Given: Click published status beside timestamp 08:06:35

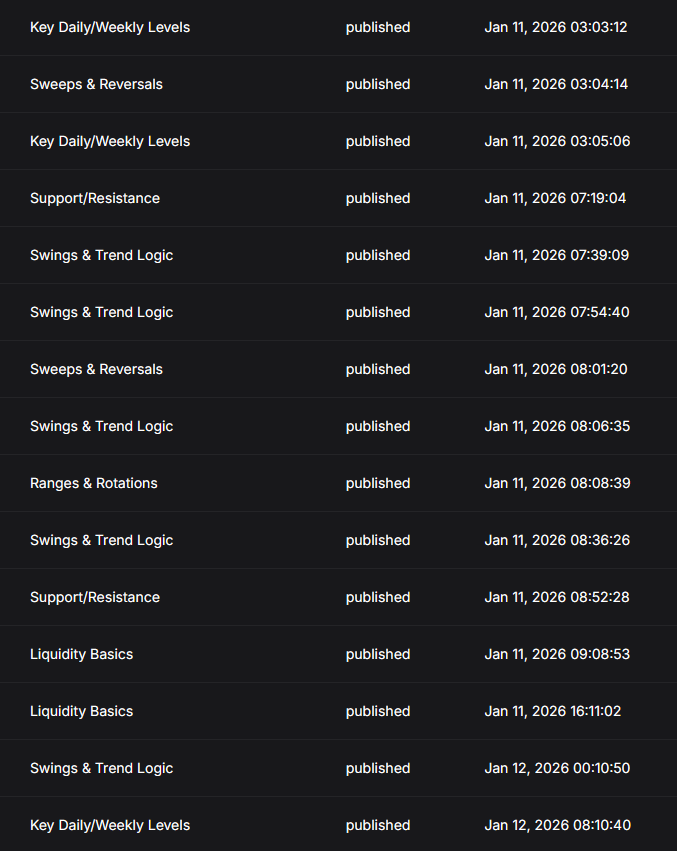Looking at the screenshot, I should [x=378, y=426].
